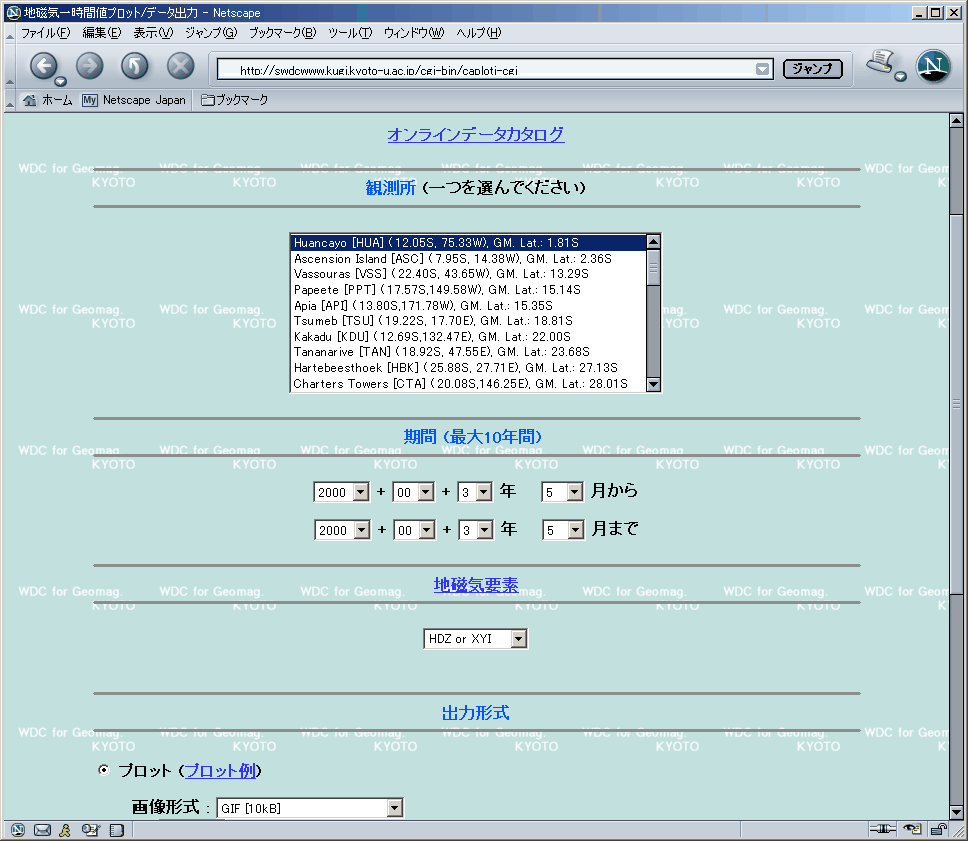
Task: Open Address Book status bar icon
Action: point(117,830)
